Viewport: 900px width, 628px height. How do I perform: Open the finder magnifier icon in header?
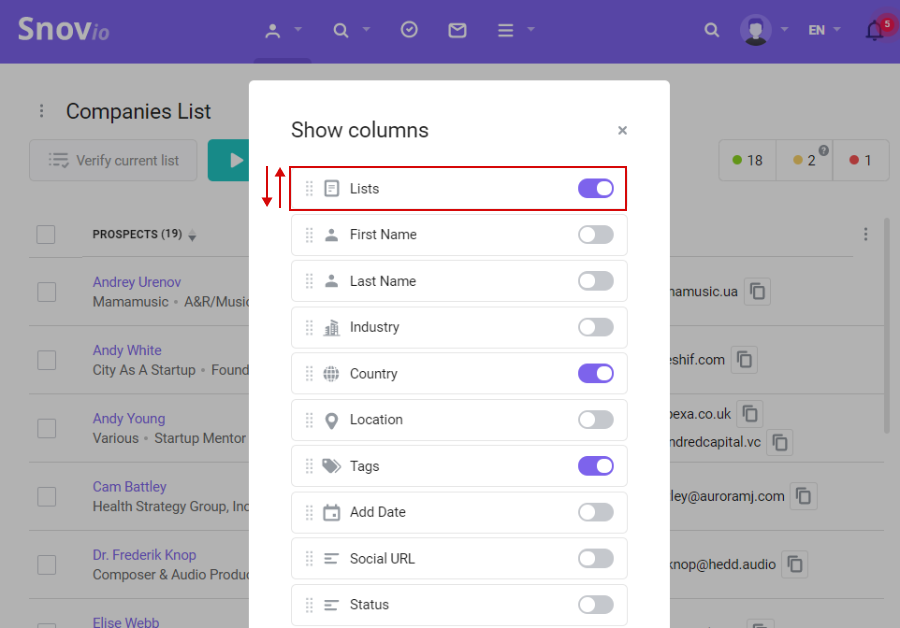pos(341,30)
